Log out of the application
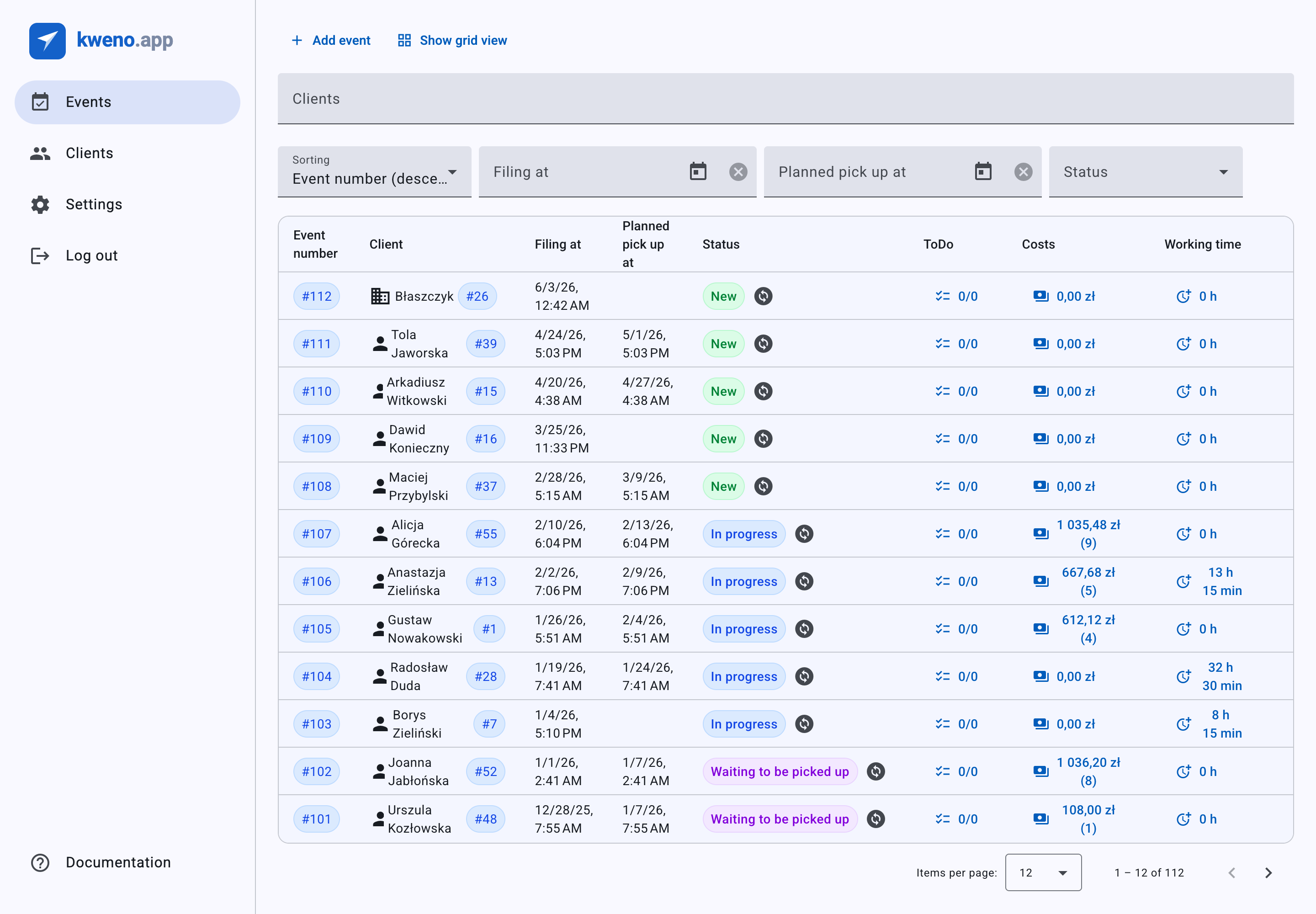This screenshot has width=1316, height=914. click(127, 255)
